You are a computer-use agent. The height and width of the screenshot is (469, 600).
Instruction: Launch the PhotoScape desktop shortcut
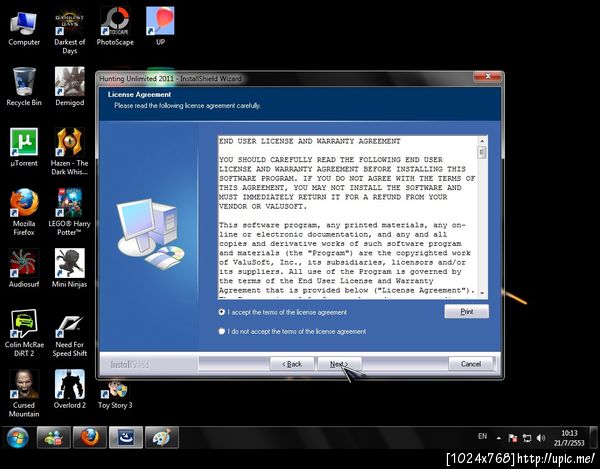[x=115, y=27]
